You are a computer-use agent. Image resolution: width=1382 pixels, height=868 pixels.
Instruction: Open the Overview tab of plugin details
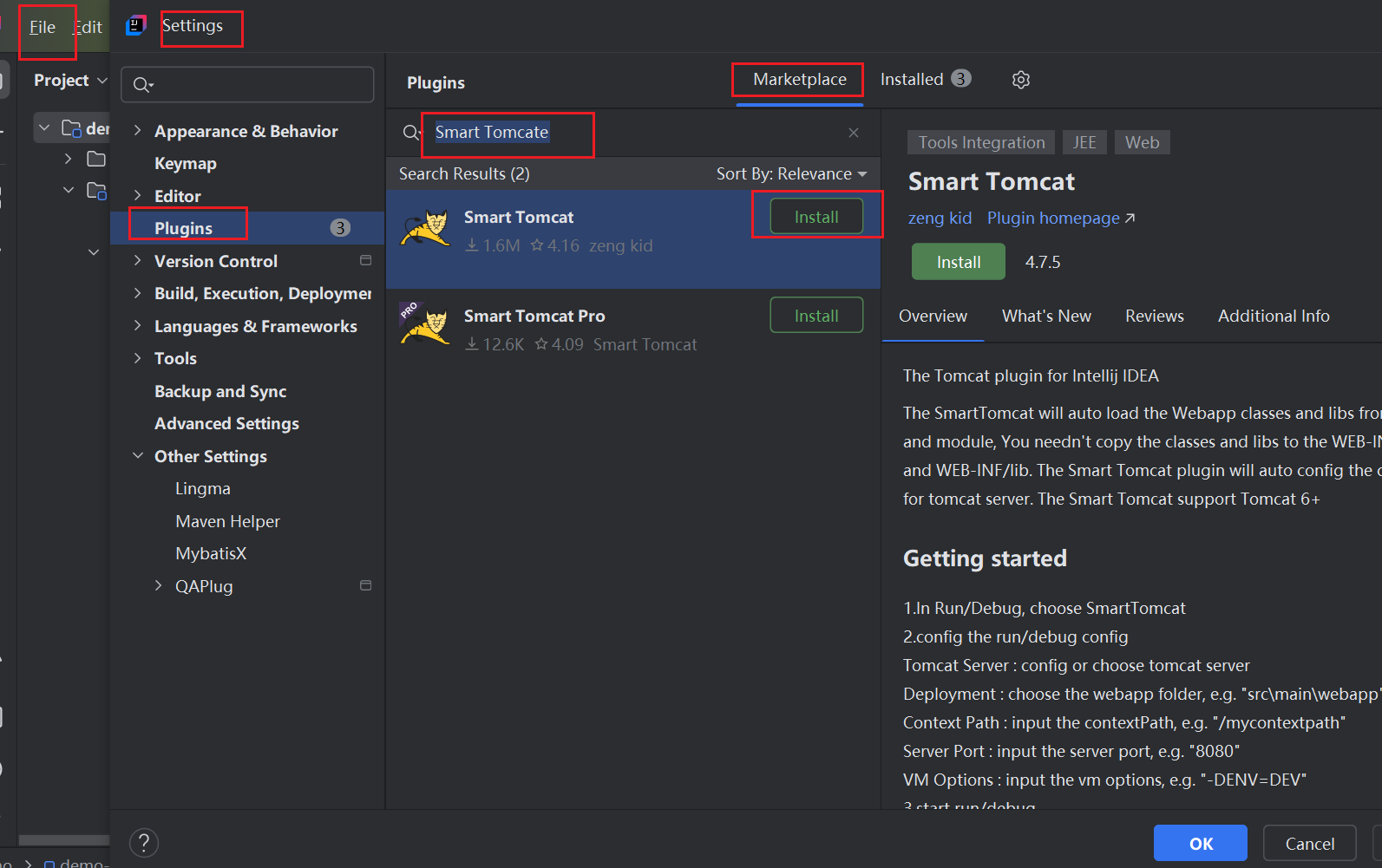933,316
